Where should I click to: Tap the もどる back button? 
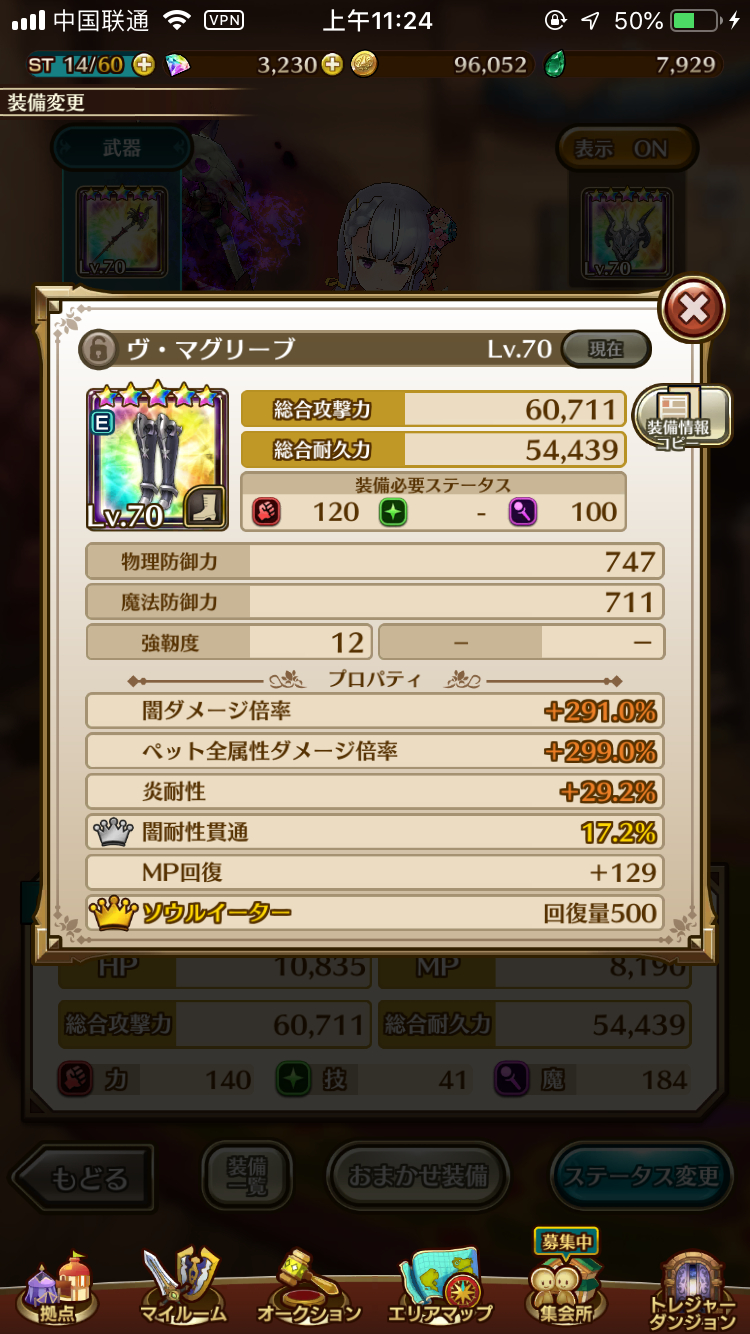pyautogui.click(x=84, y=1177)
